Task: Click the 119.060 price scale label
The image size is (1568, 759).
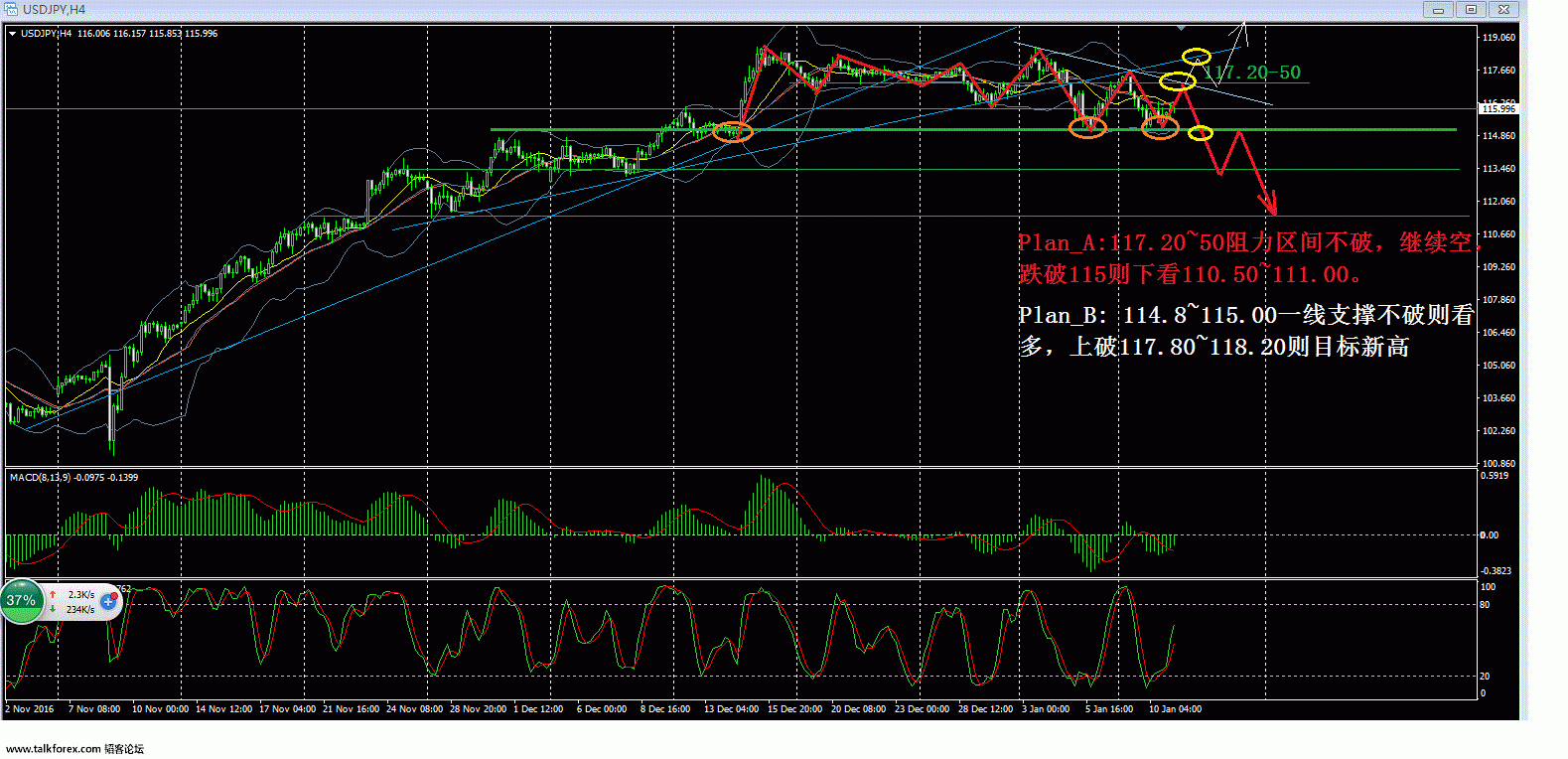Action: [x=1498, y=38]
